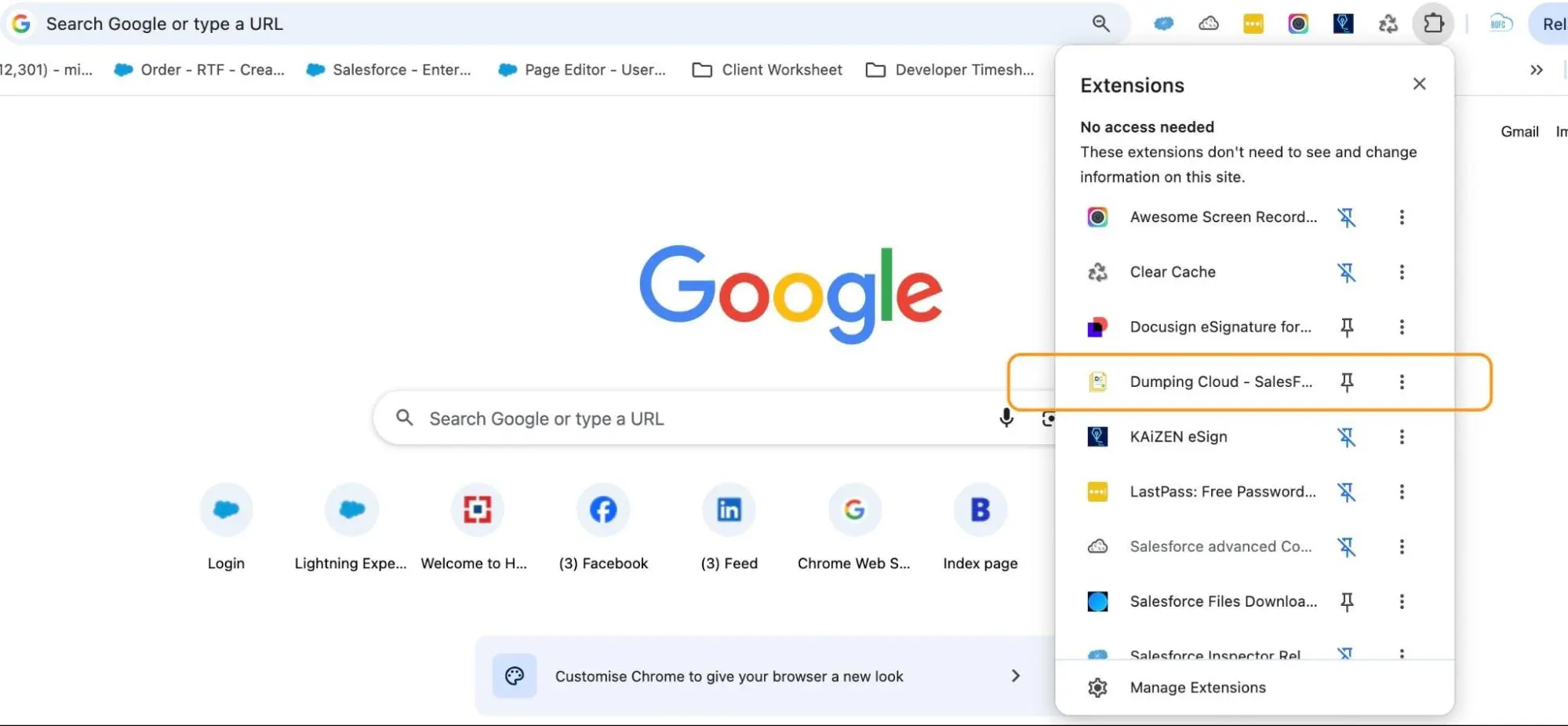
Task: Open the Salesforce advanced Code cloud toolbar icon
Action: pyautogui.click(x=1209, y=24)
